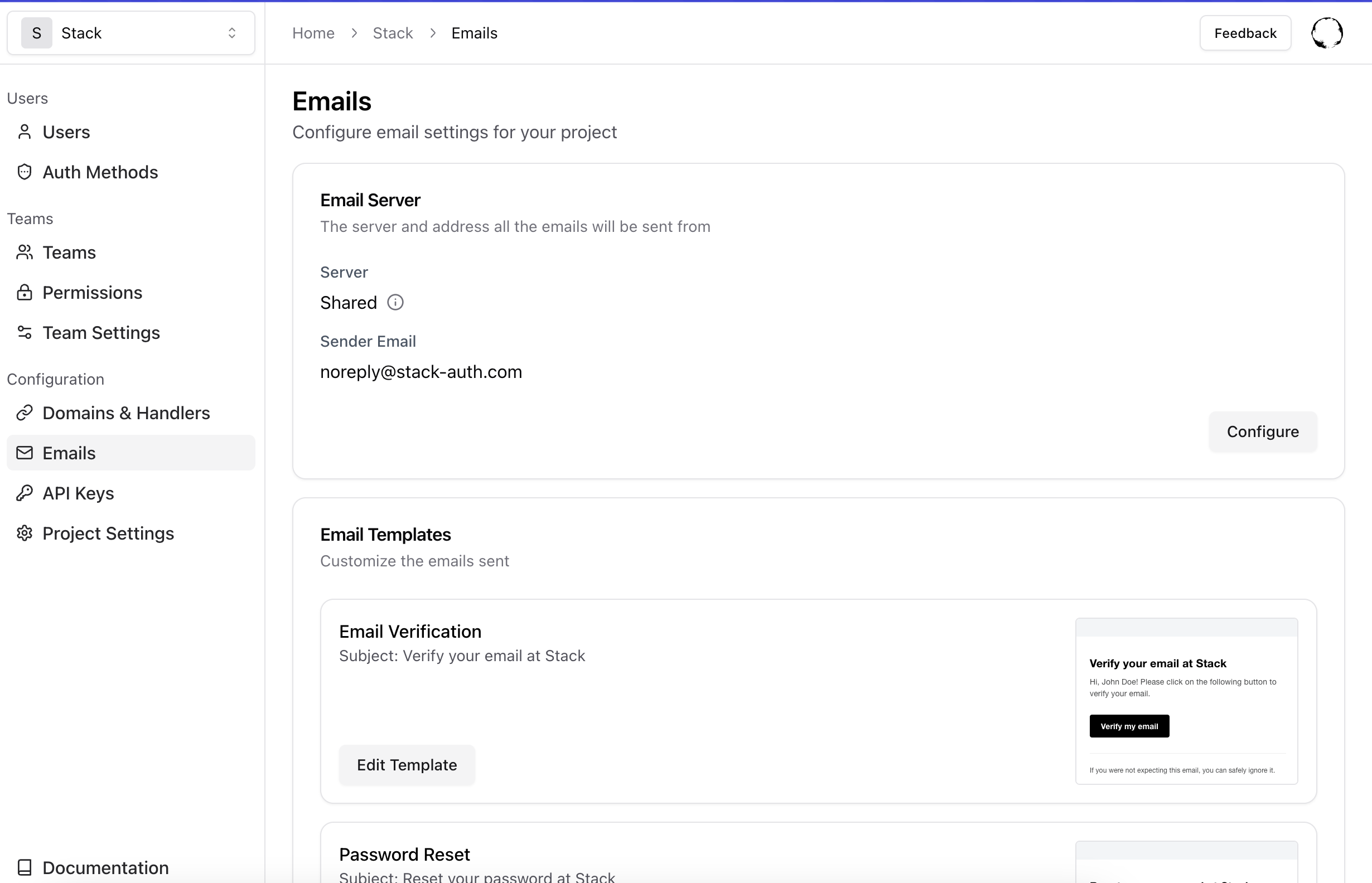1372x883 pixels.
Task: Click the Domains & Handlers link icon
Action: click(24, 413)
